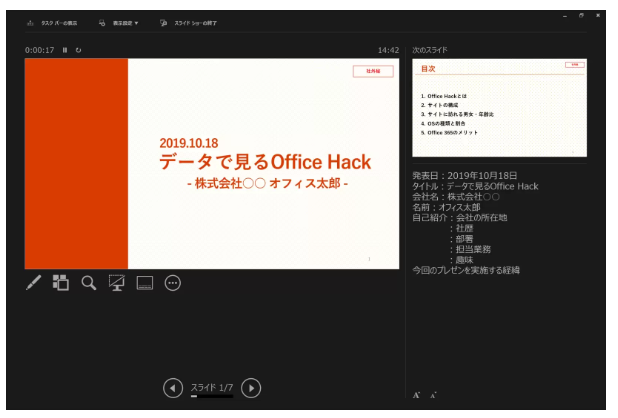Click the current slide preview
Image resolution: width=618 pixels, height=418 pixels.
[212, 163]
